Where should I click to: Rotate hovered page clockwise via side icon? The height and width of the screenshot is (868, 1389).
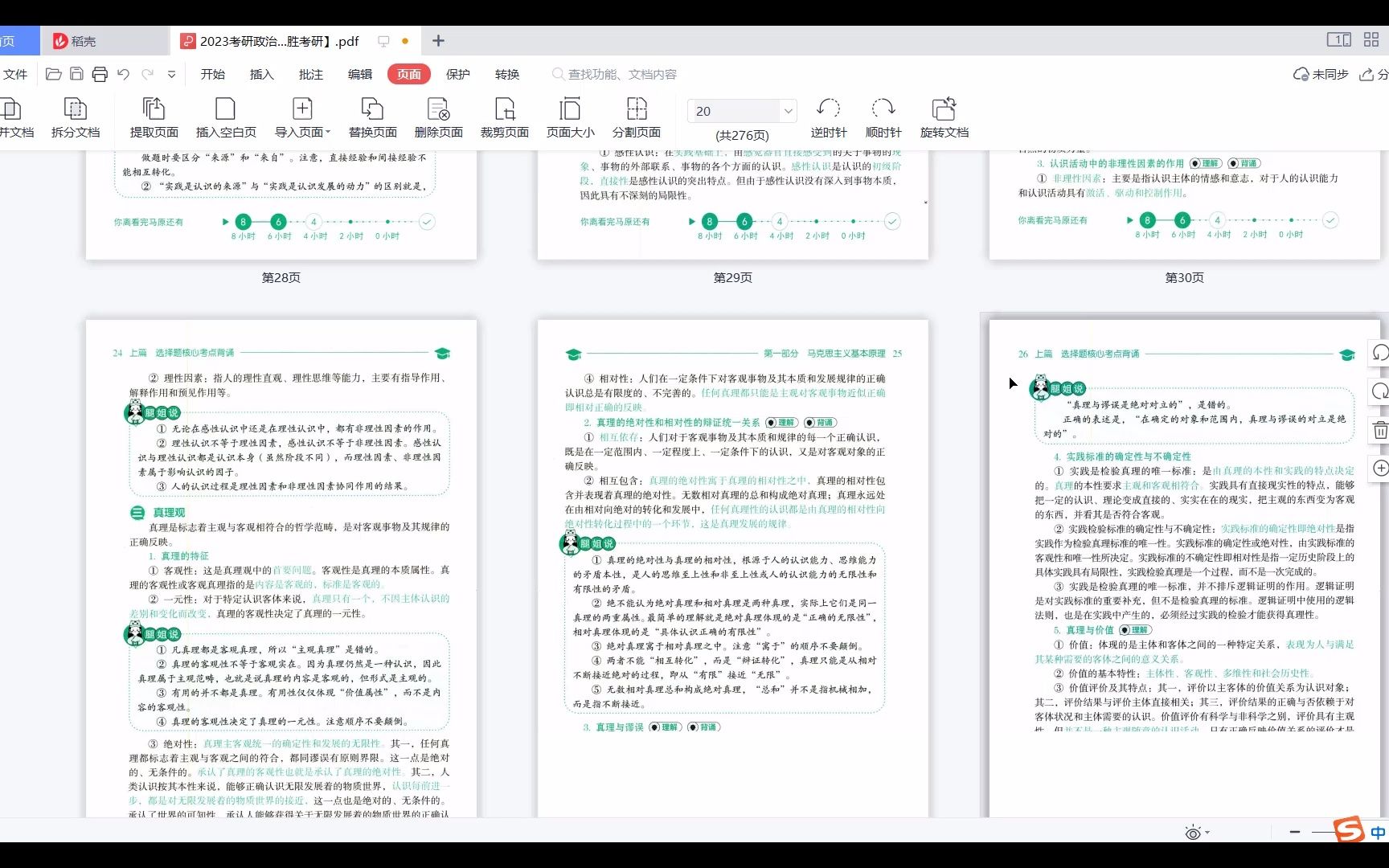click(x=1379, y=391)
